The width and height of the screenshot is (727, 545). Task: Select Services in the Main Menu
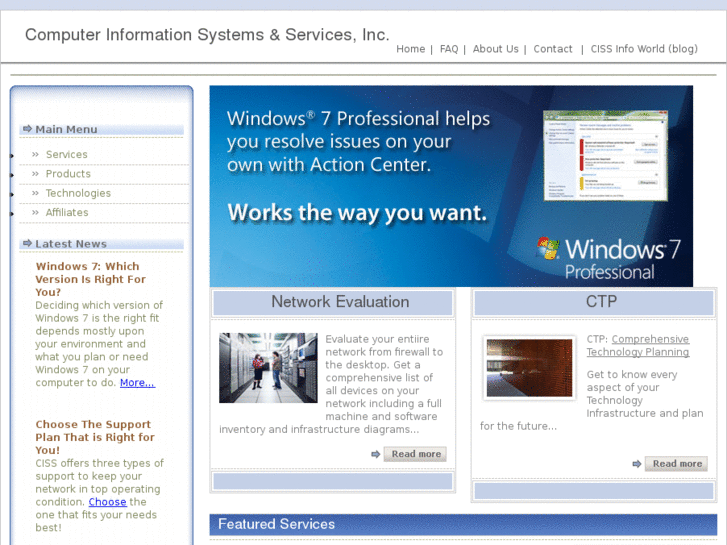tap(66, 154)
